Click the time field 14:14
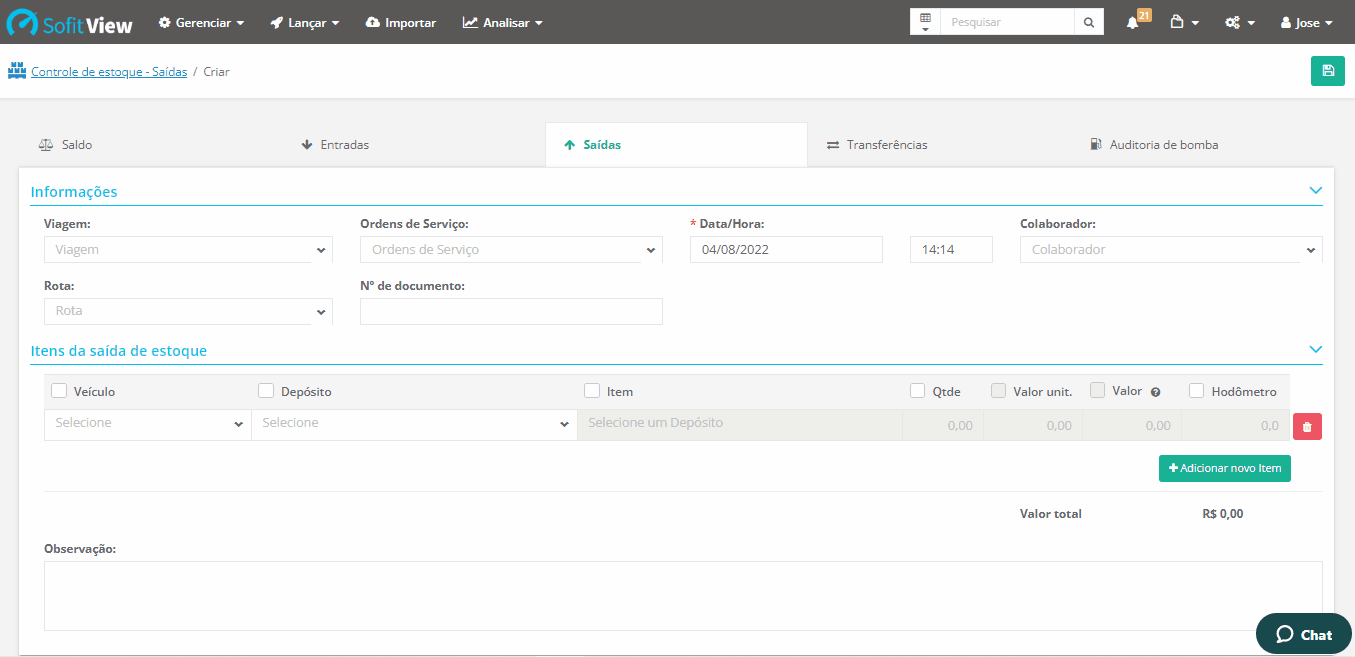 [x=951, y=250]
